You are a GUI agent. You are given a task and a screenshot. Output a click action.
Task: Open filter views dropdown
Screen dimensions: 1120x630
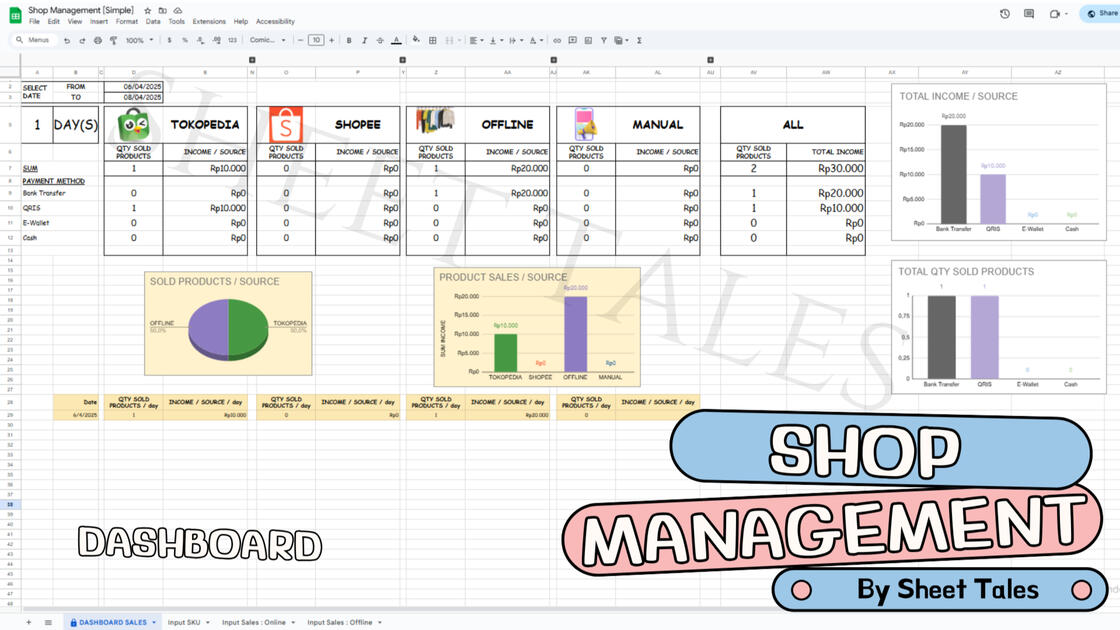(621, 41)
